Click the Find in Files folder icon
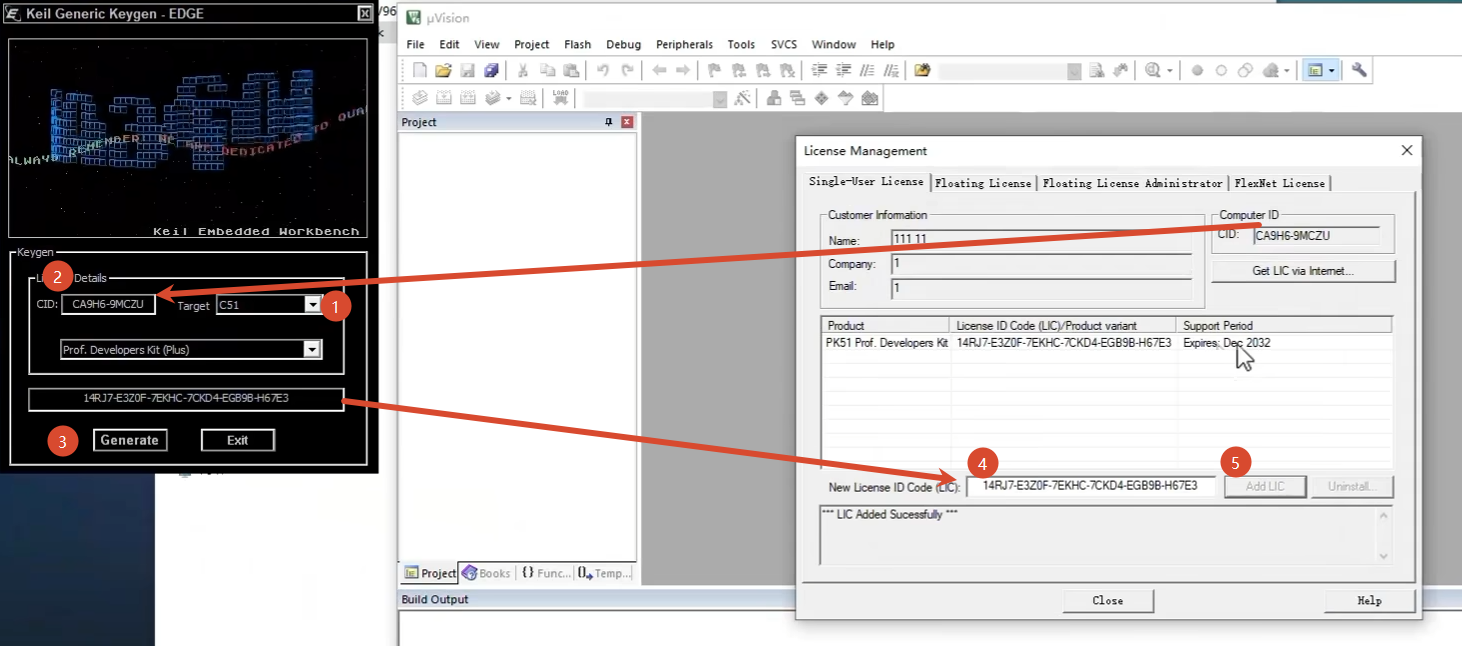Viewport: 1462px width, 646px height. (922, 70)
